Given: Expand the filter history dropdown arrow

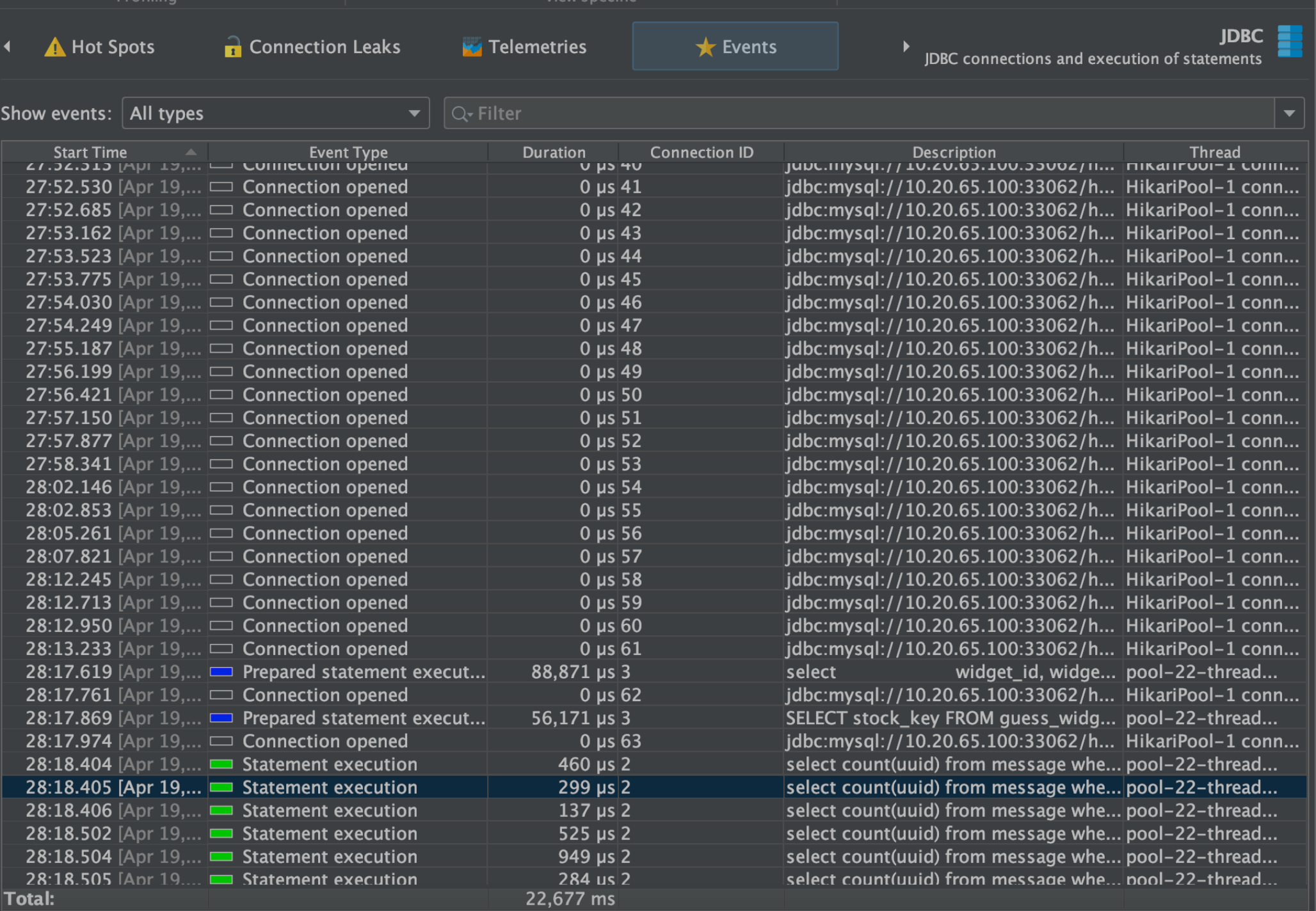Looking at the screenshot, I should tap(1289, 113).
